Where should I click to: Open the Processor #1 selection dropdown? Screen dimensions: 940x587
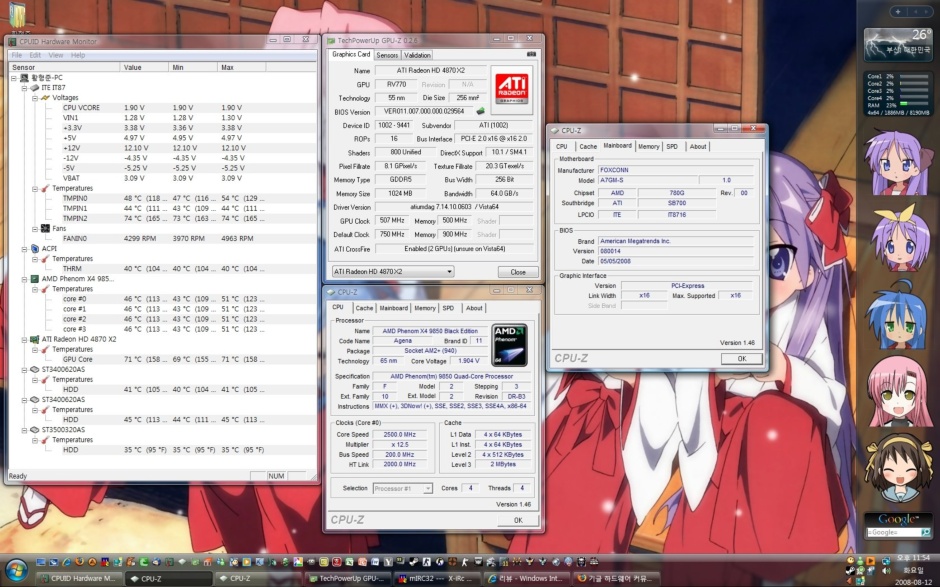402,489
